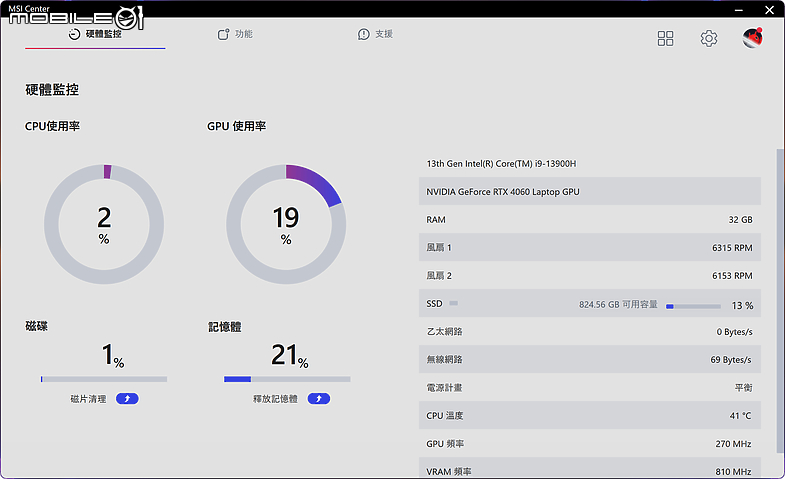
Task: Click the GPU 頻率 '270 MHz' value
Action: [733, 444]
